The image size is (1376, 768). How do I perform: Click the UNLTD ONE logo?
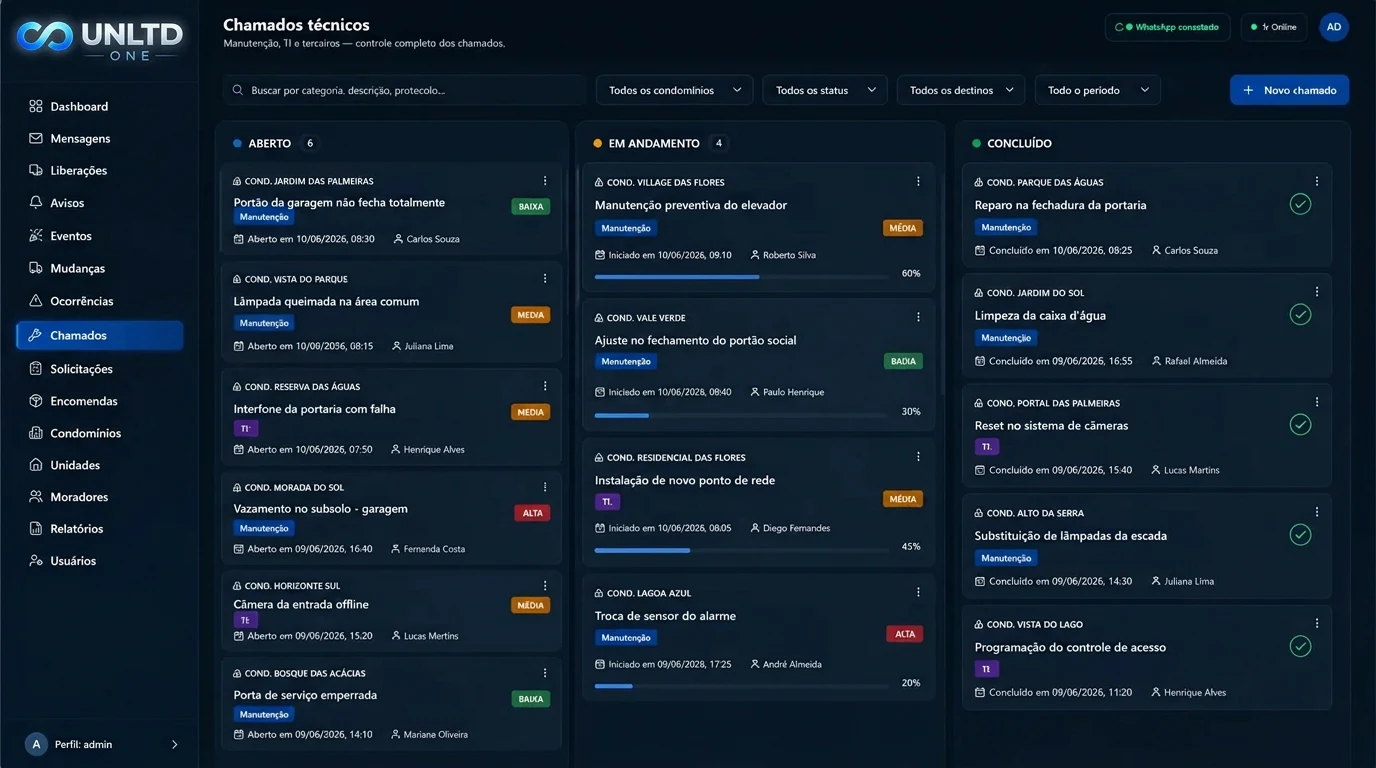coord(99,40)
